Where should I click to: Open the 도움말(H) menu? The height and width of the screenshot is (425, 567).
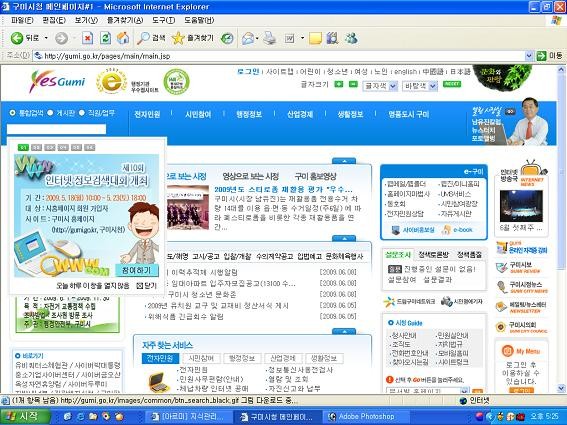[x=199, y=20]
